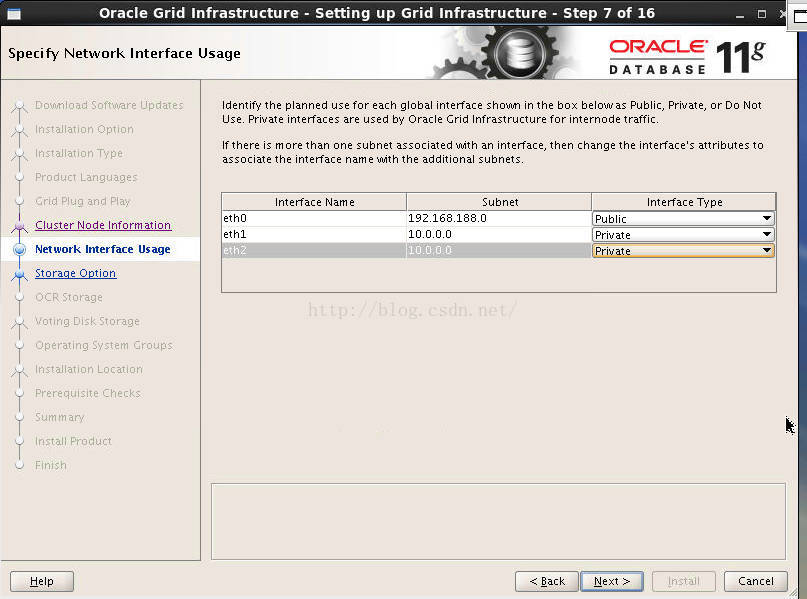The image size is (807, 599).
Task: Select the eth1 interface name cell
Action: (x=314, y=234)
